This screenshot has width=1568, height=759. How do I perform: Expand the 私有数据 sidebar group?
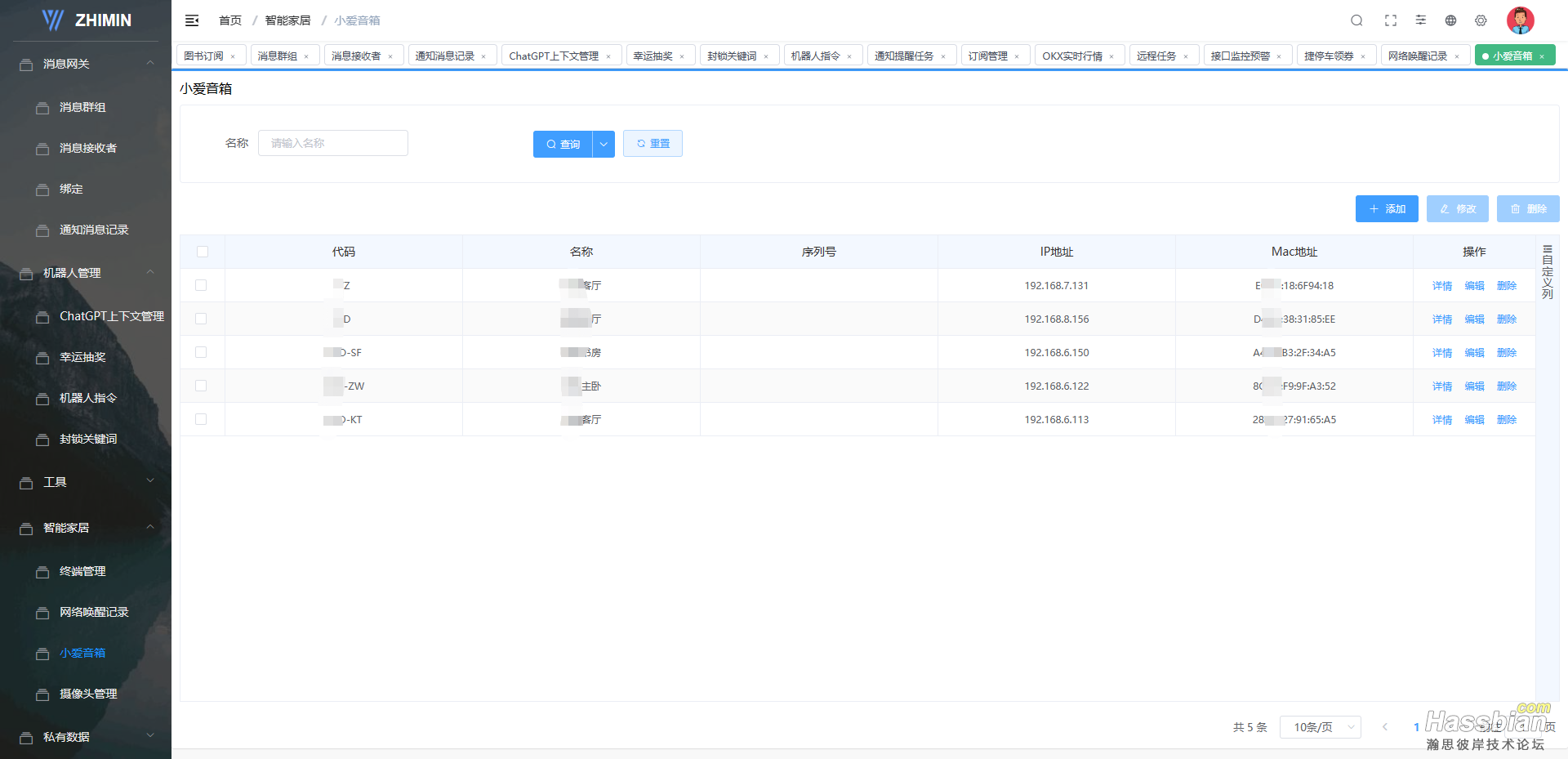click(x=86, y=737)
